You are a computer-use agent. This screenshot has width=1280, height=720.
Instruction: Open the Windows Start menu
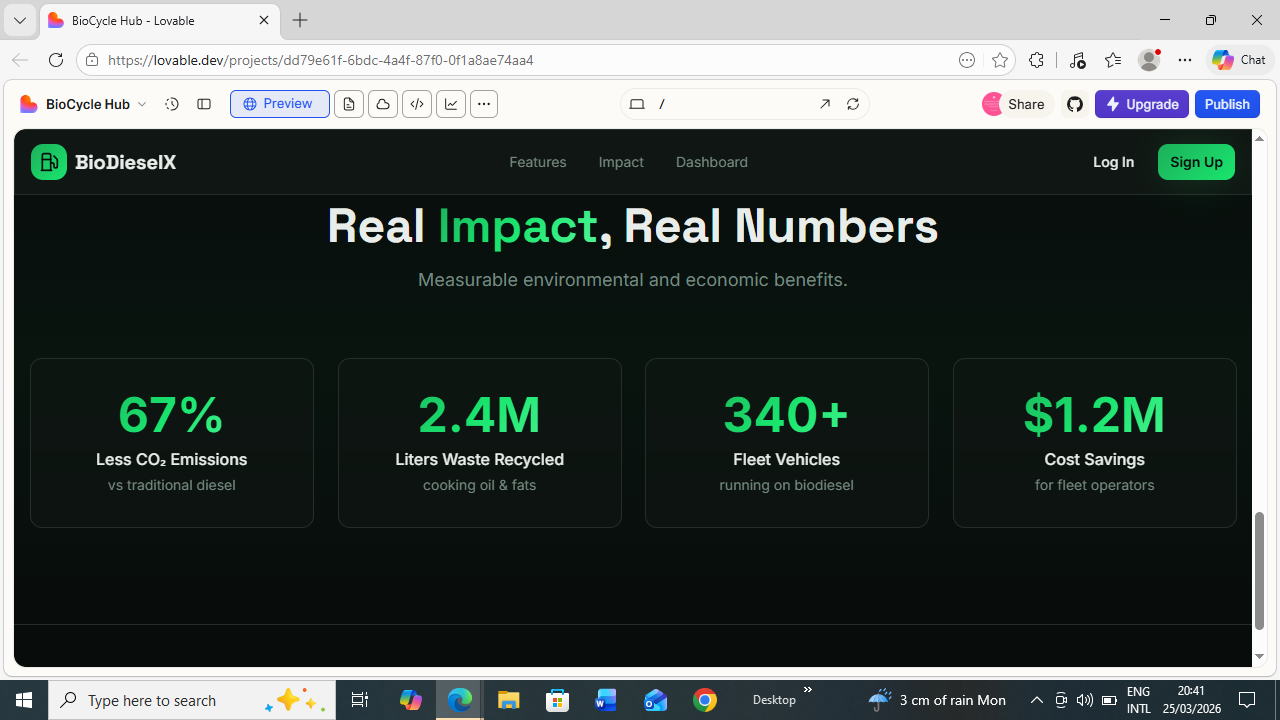[24, 700]
